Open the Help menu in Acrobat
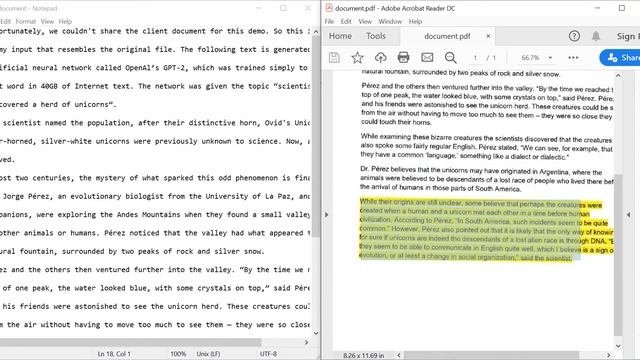Viewport: 640px width, 360px height. click(x=415, y=21)
